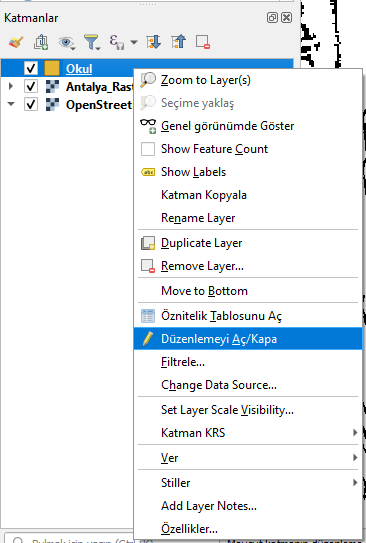Collapse the OpenStreet layer tree node

(x=11, y=104)
